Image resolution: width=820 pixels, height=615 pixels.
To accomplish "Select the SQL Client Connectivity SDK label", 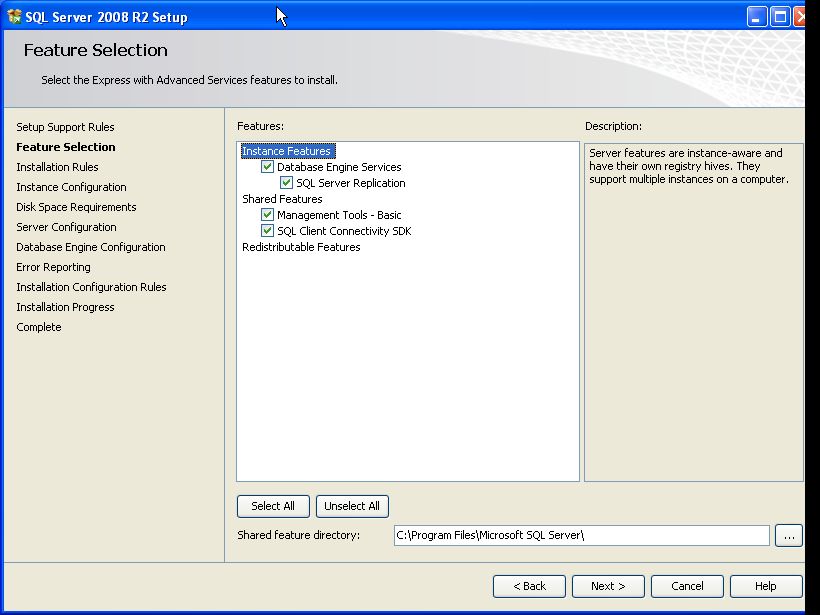I will click(344, 231).
